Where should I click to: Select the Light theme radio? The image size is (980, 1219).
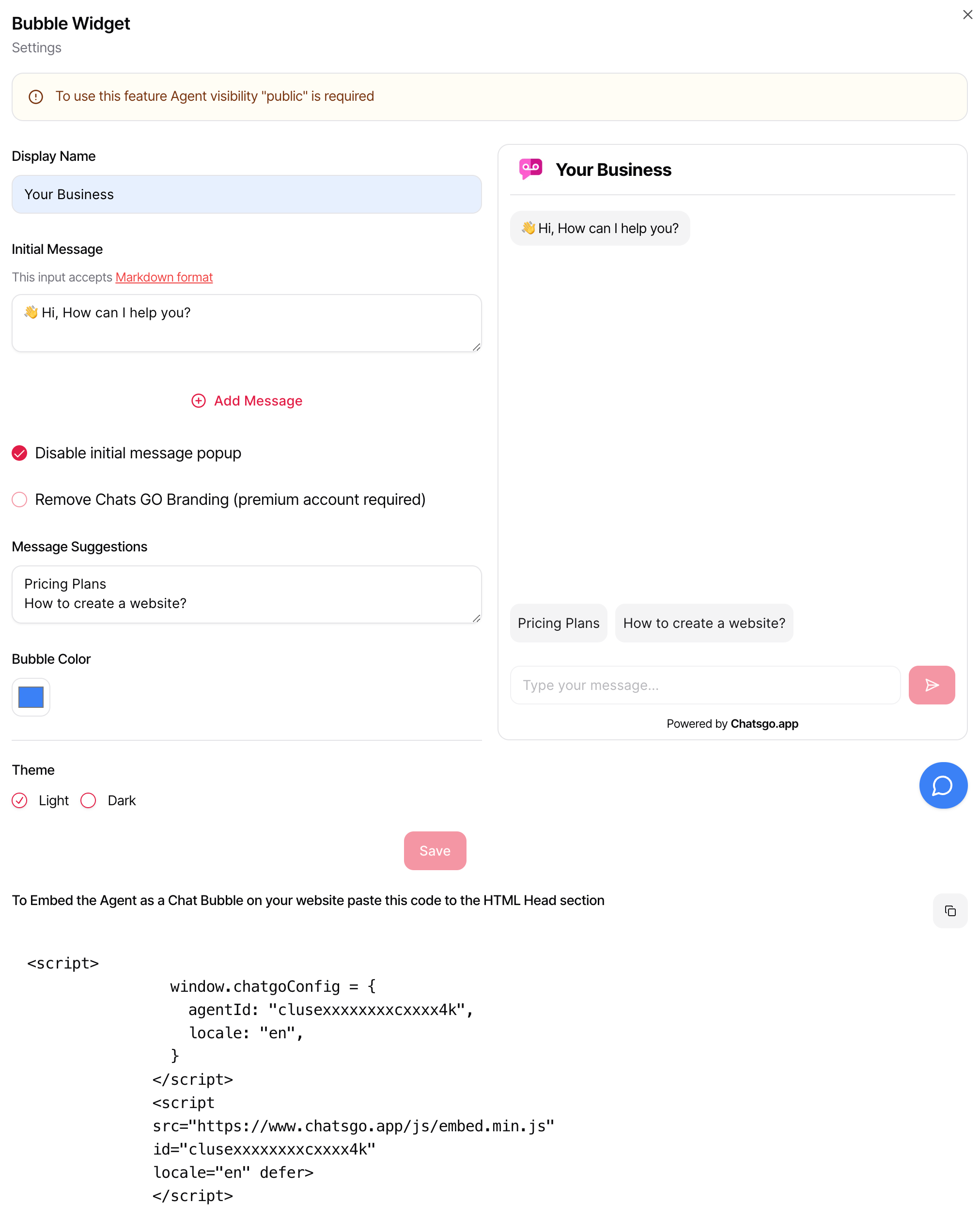pyautogui.click(x=20, y=800)
